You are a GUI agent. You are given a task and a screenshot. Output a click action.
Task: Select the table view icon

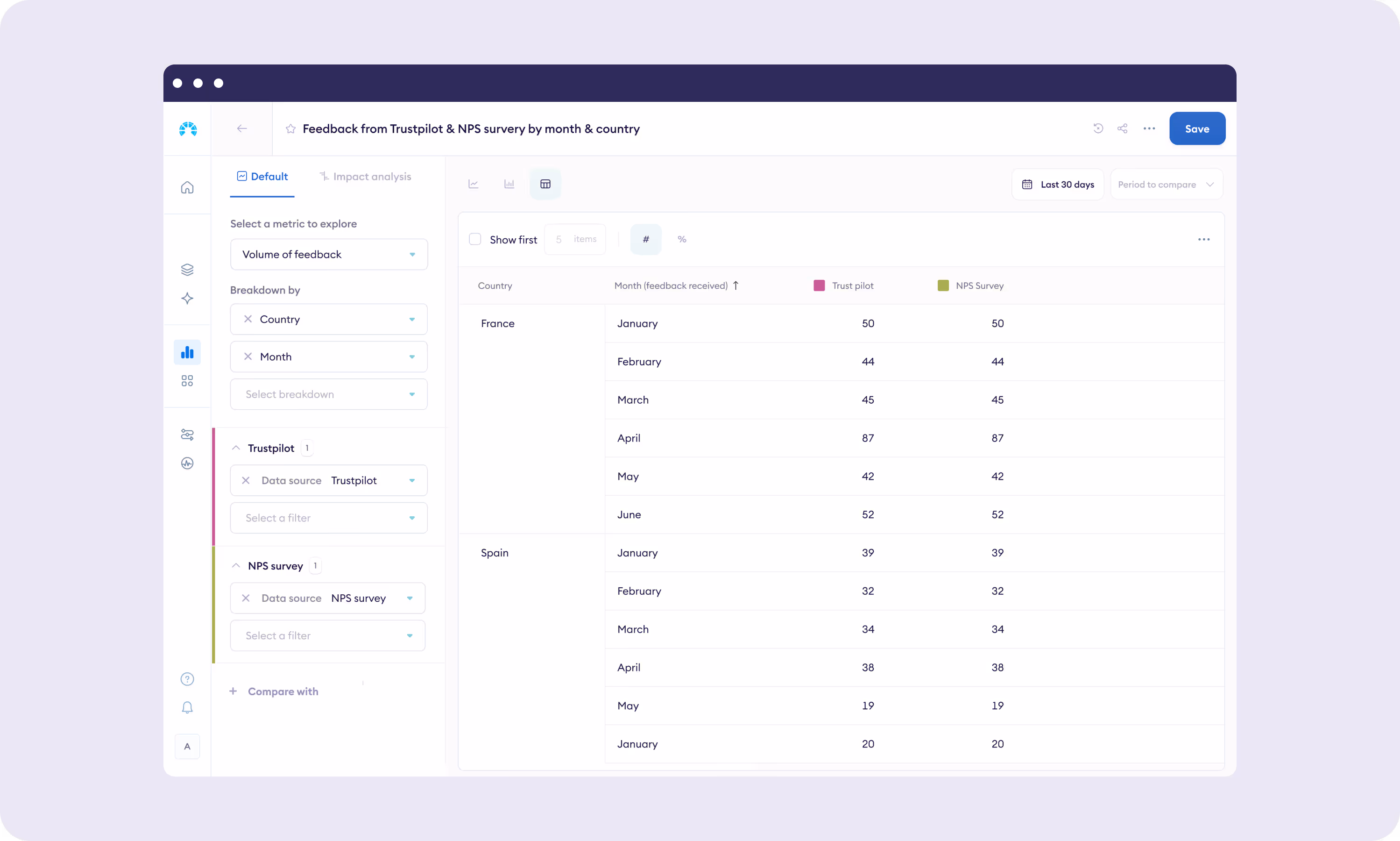[x=545, y=184]
